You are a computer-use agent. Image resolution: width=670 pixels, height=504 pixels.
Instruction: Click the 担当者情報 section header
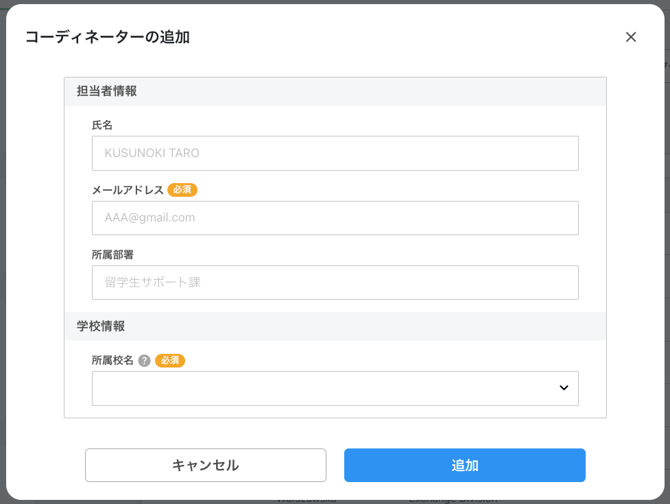point(335,91)
